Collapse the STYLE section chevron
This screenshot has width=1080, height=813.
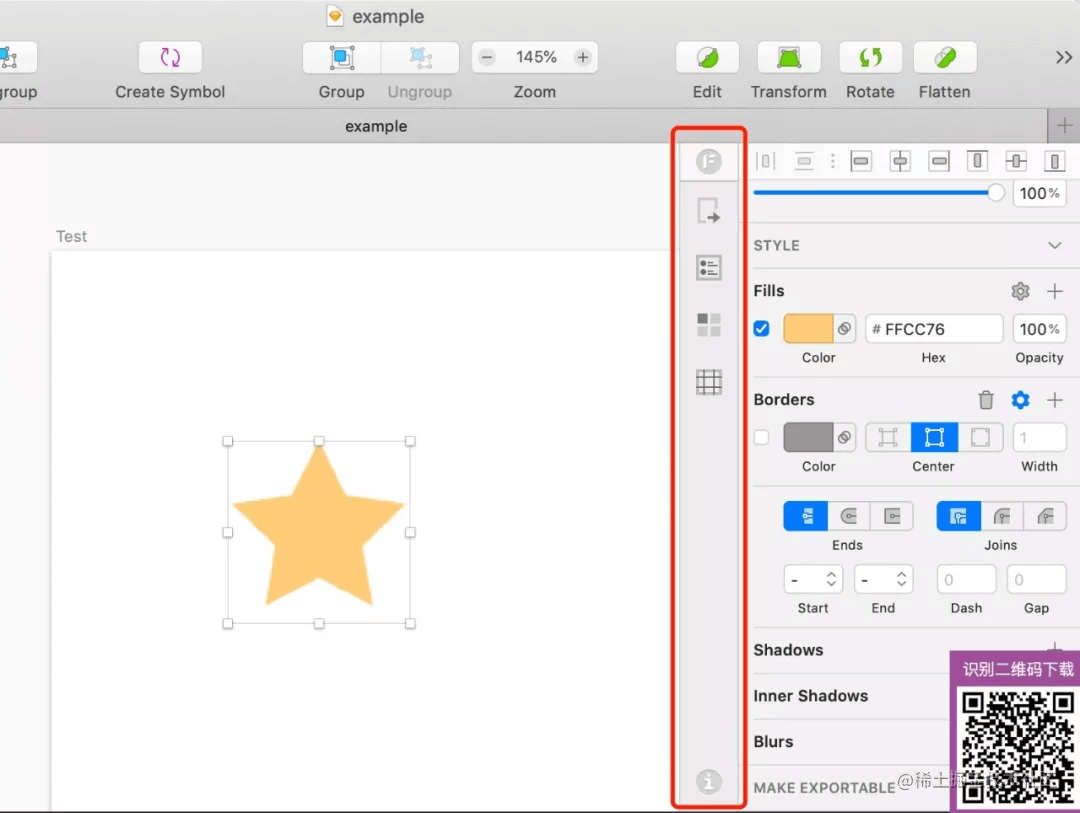click(x=1055, y=245)
